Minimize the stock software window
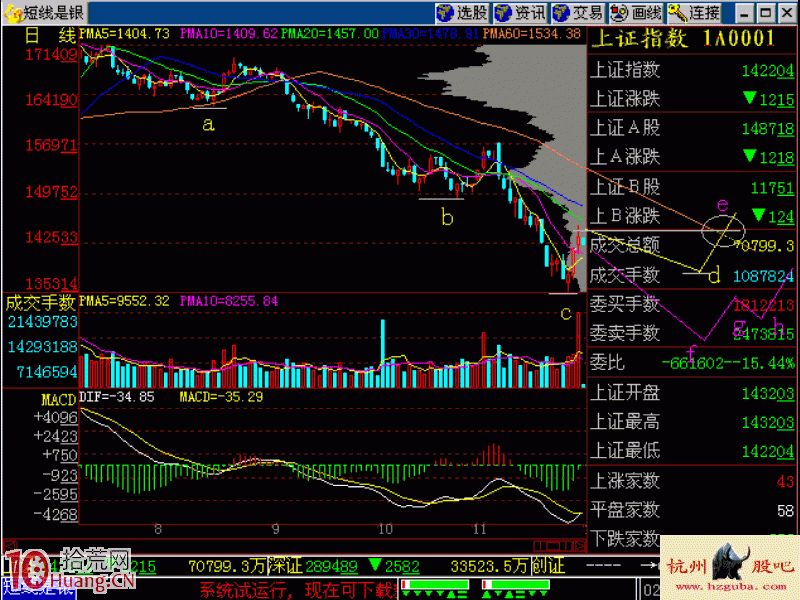The height and width of the screenshot is (600, 800). pyautogui.click(x=744, y=13)
